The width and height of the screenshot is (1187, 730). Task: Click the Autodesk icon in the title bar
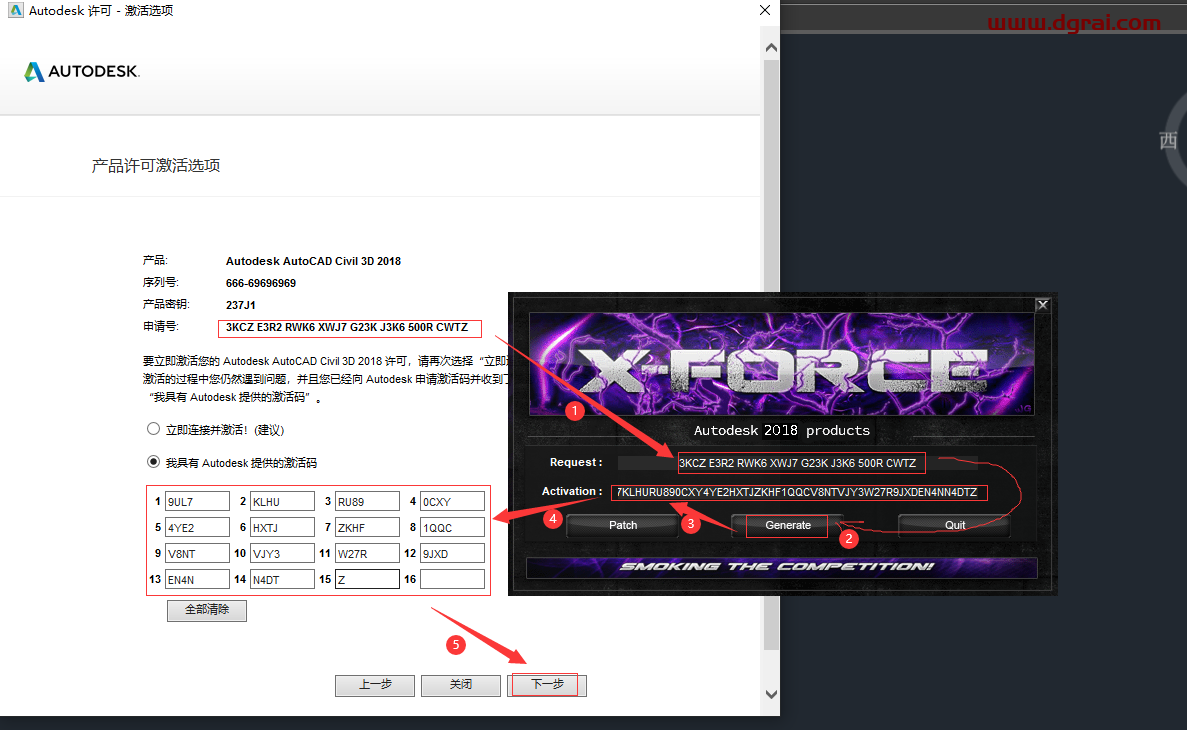pos(15,11)
